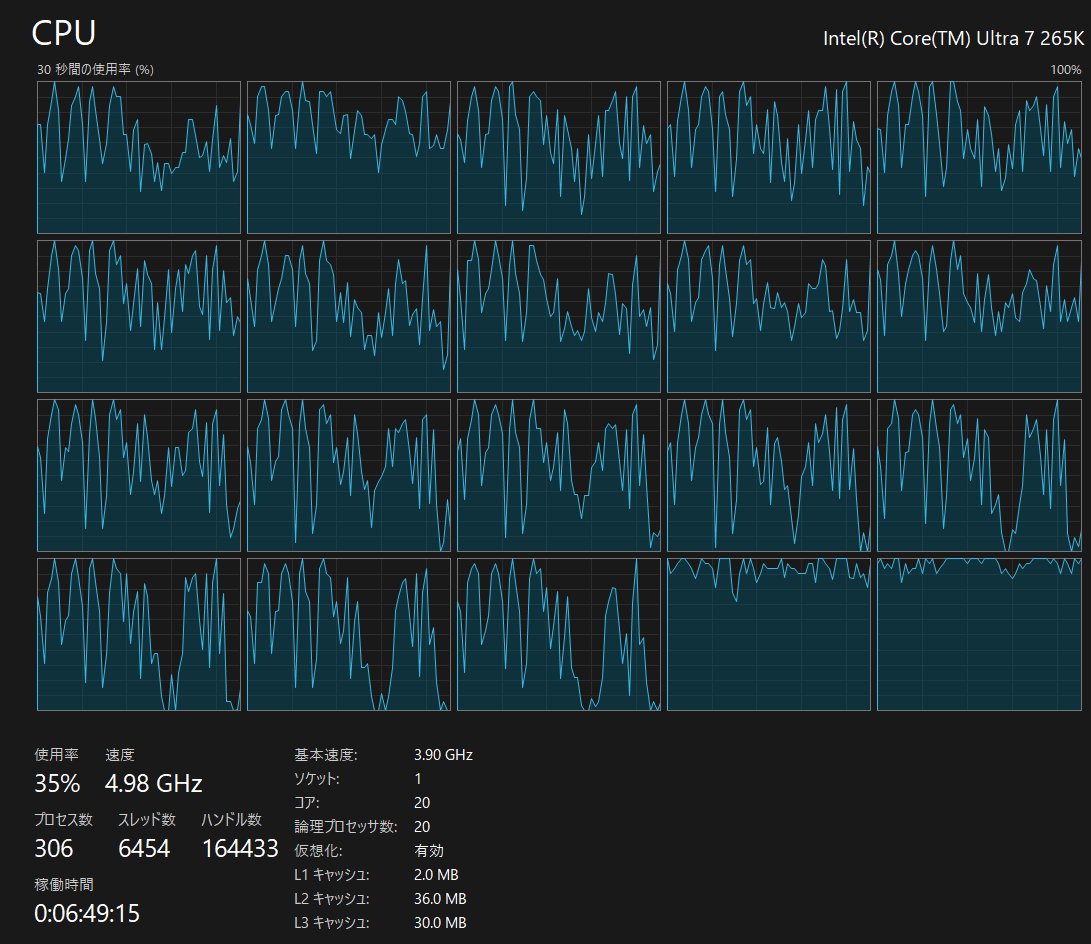Click the 0:06:49:15 uptime value
This screenshot has height=944, width=1091.
click(87, 913)
